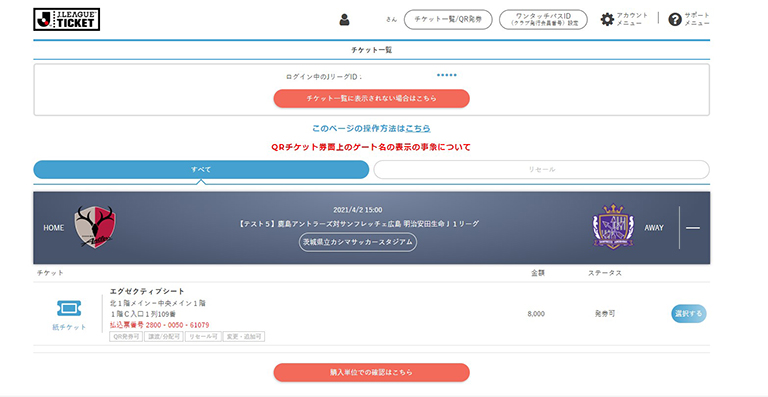This screenshot has height=397, width=768.
Task: Click the Kashima Antlers home team crest
Action: (95, 226)
